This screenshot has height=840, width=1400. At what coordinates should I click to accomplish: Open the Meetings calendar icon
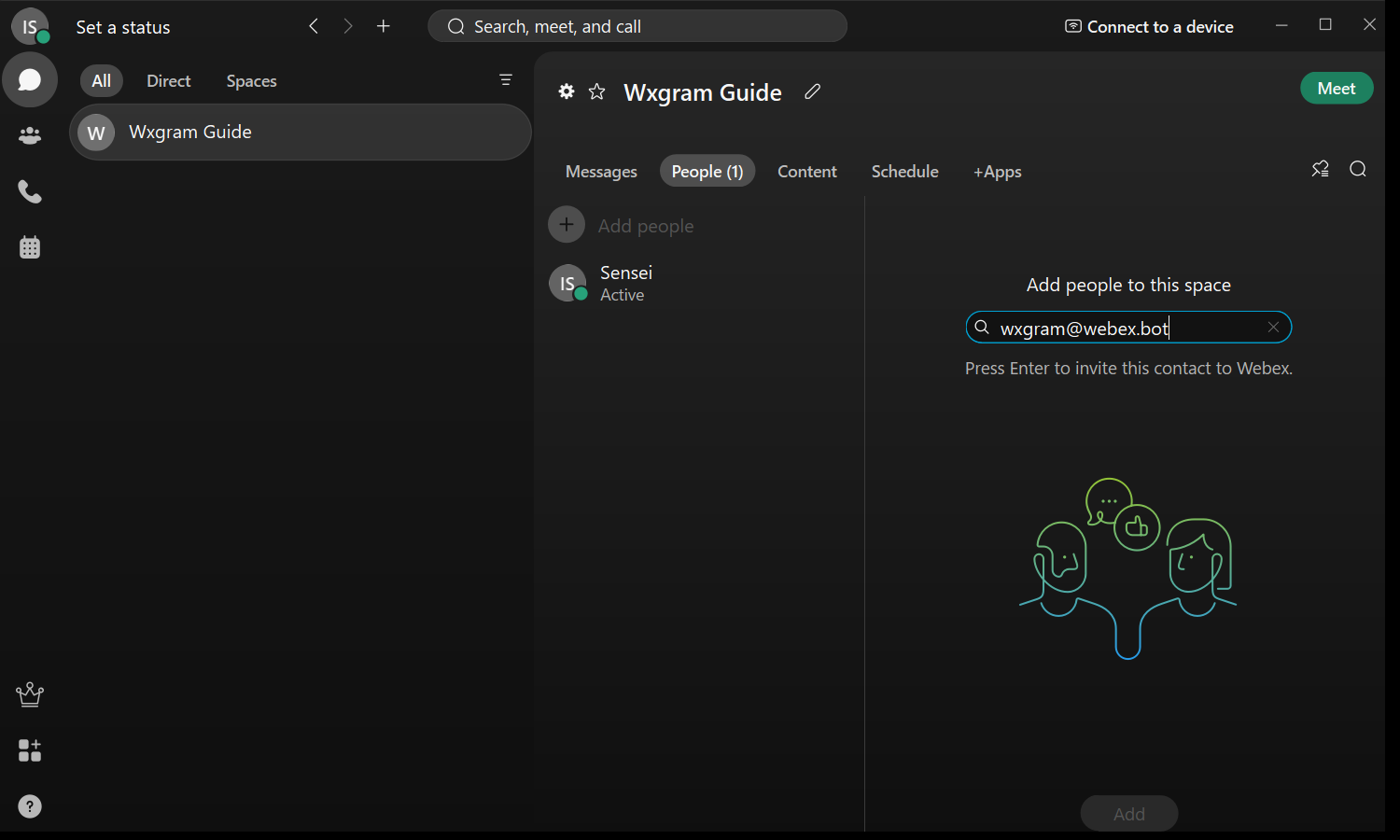[30, 248]
